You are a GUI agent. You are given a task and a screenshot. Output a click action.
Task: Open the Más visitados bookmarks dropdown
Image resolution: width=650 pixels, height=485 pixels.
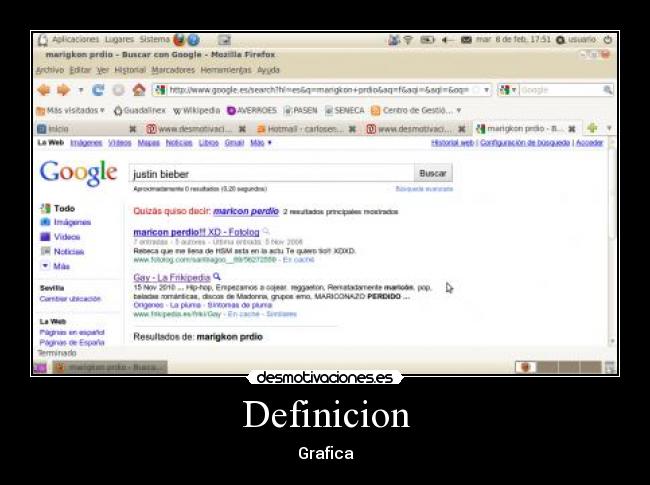[x=70, y=110]
